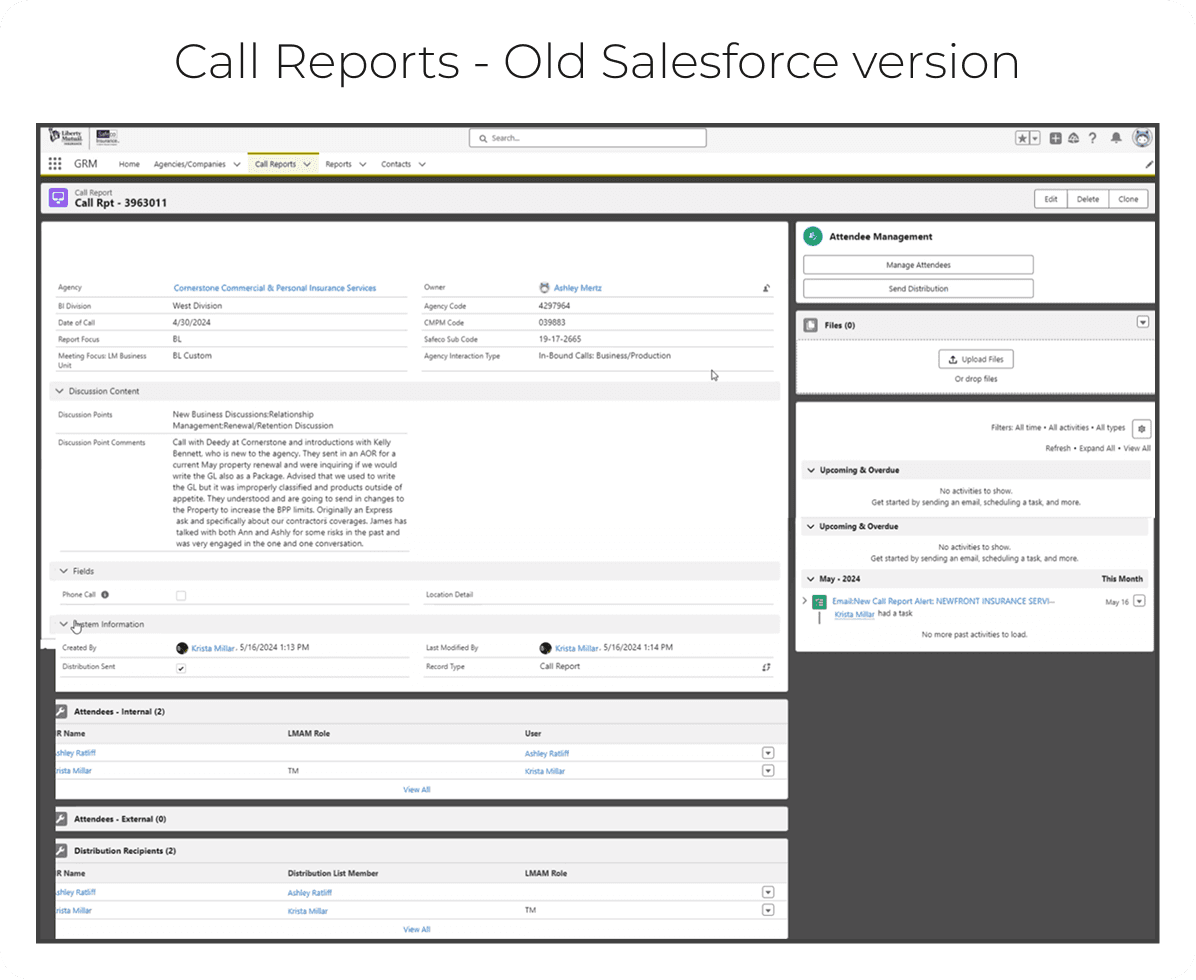Click the Delete button
This screenshot has width=1196, height=980.
[1088, 200]
